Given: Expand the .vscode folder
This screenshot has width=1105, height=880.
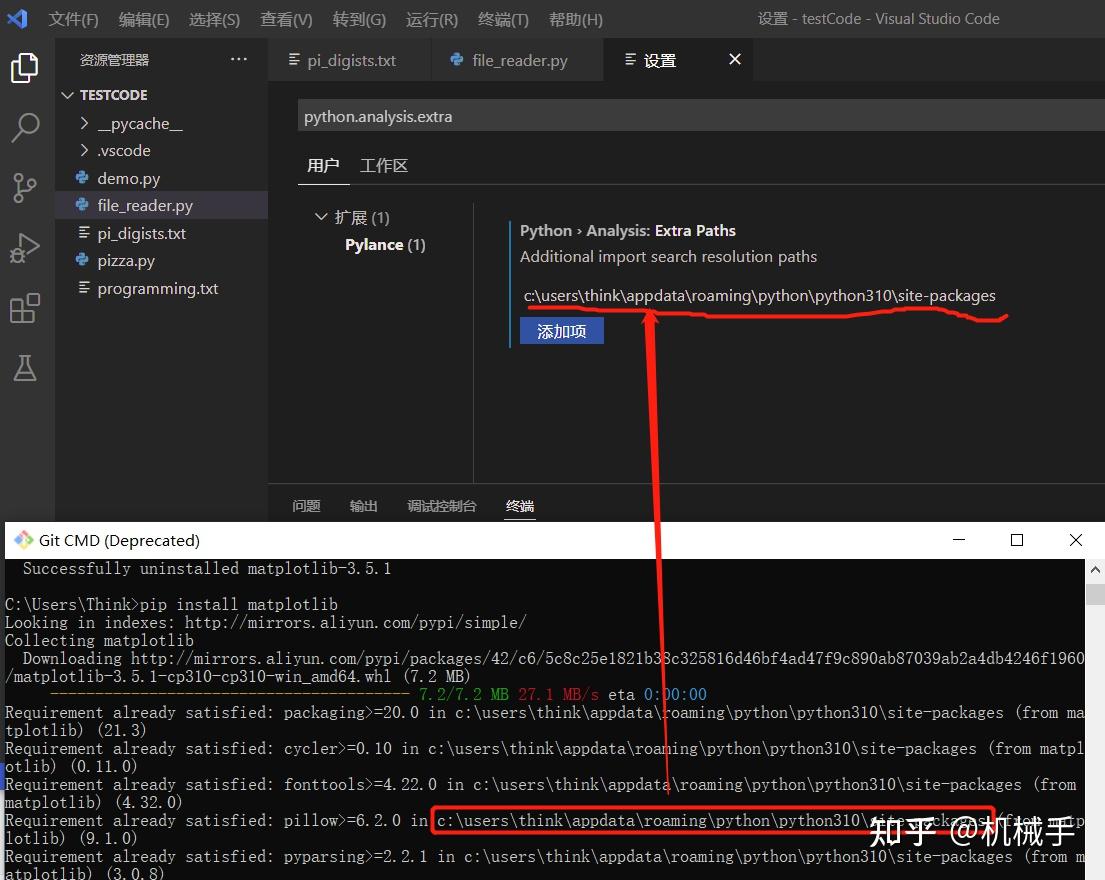Looking at the screenshot, I should point(85,150).
